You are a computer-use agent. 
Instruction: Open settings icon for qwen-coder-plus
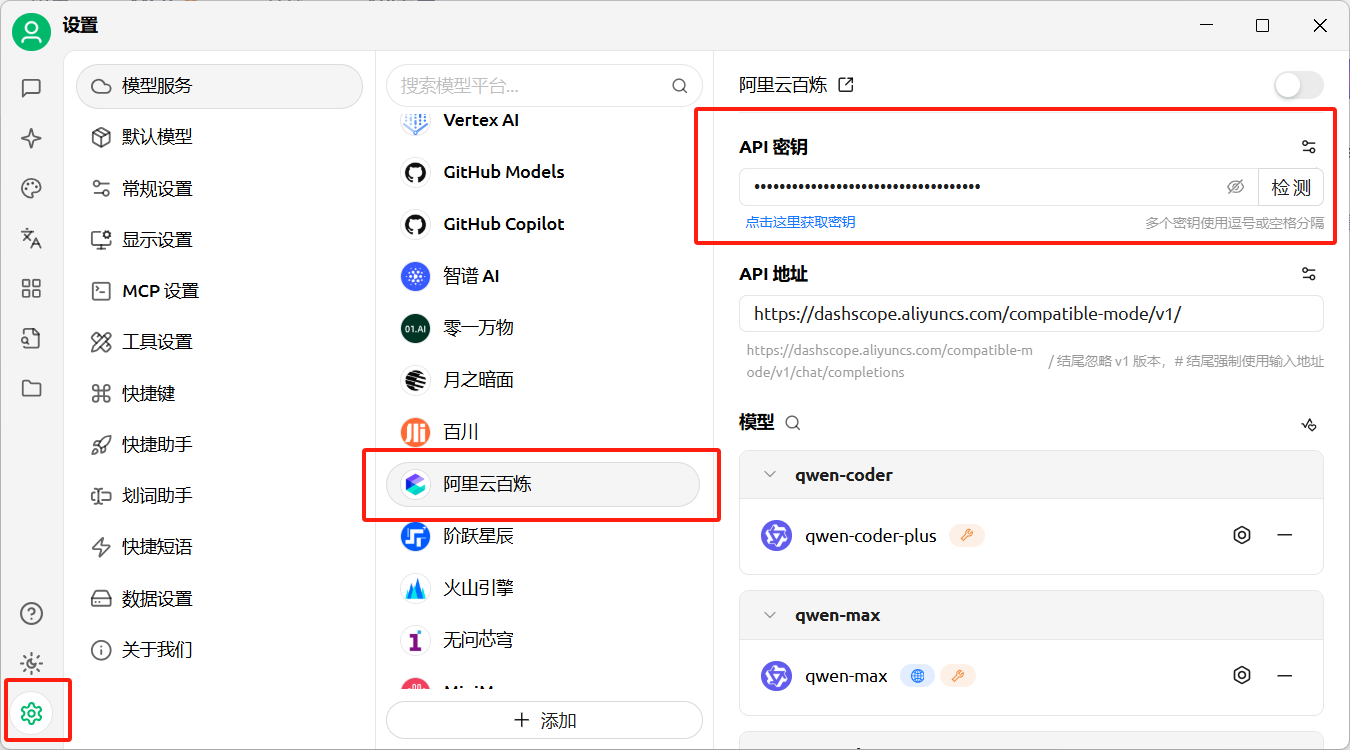coord(1242,535)
